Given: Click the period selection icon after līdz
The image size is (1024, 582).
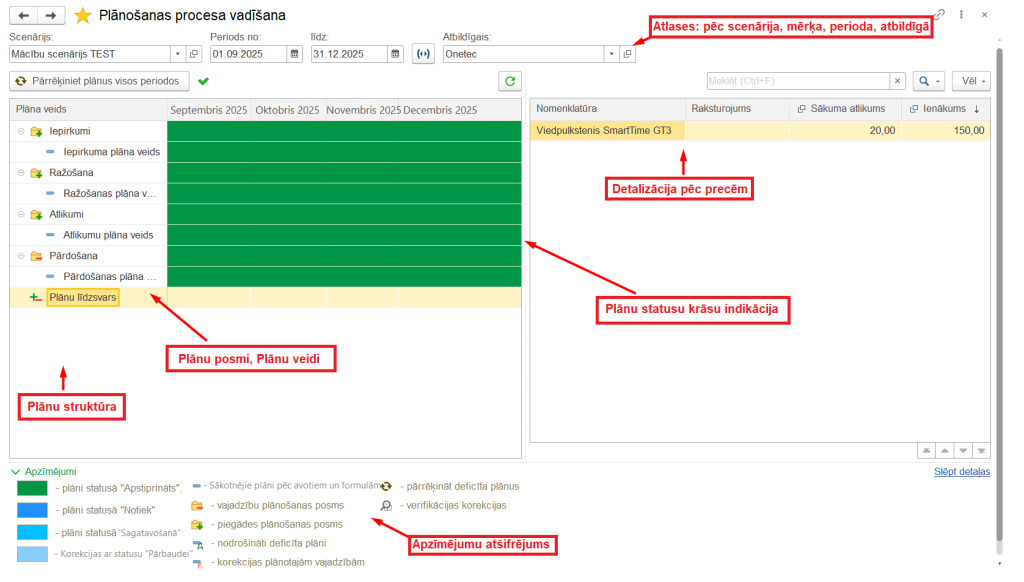Looking at the screenshot, I should (x=423, y=54).
